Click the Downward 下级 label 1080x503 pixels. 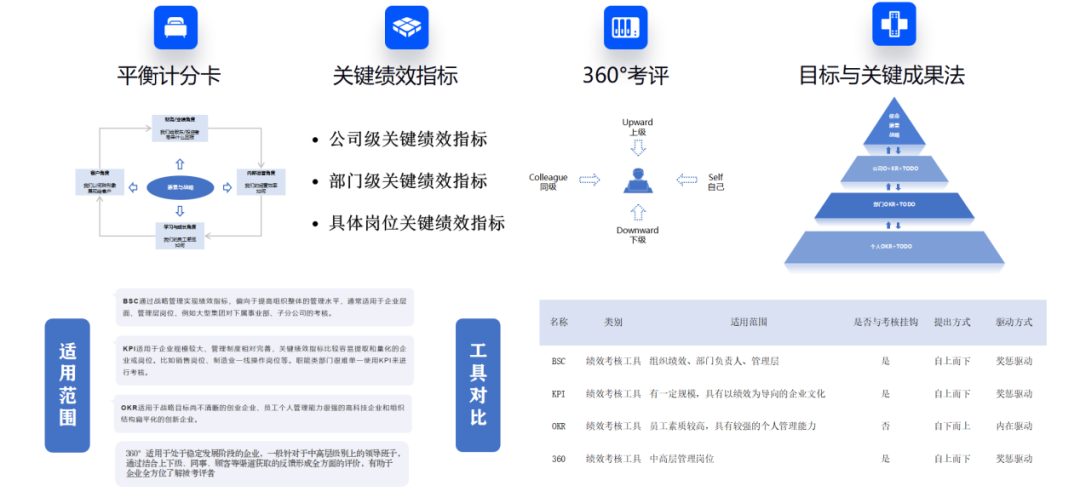tap(638, 235)
